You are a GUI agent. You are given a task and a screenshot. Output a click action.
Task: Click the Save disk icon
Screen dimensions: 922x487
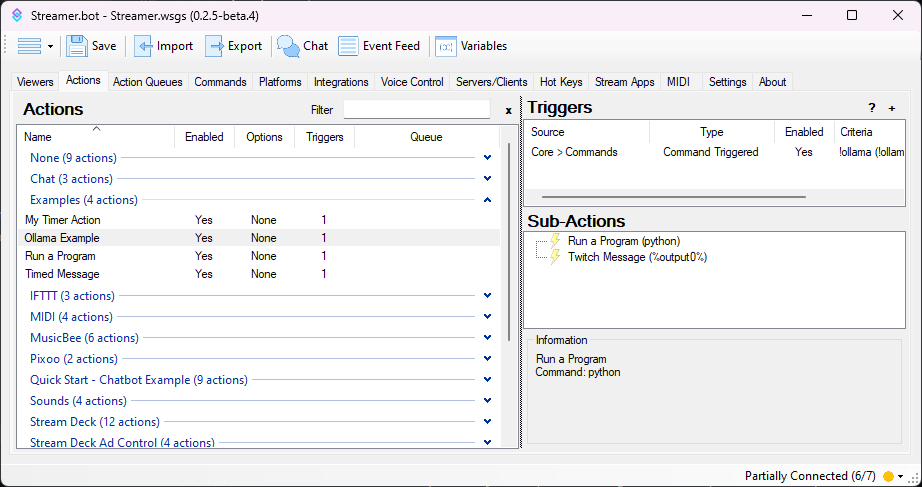click(x=77, y=46)
